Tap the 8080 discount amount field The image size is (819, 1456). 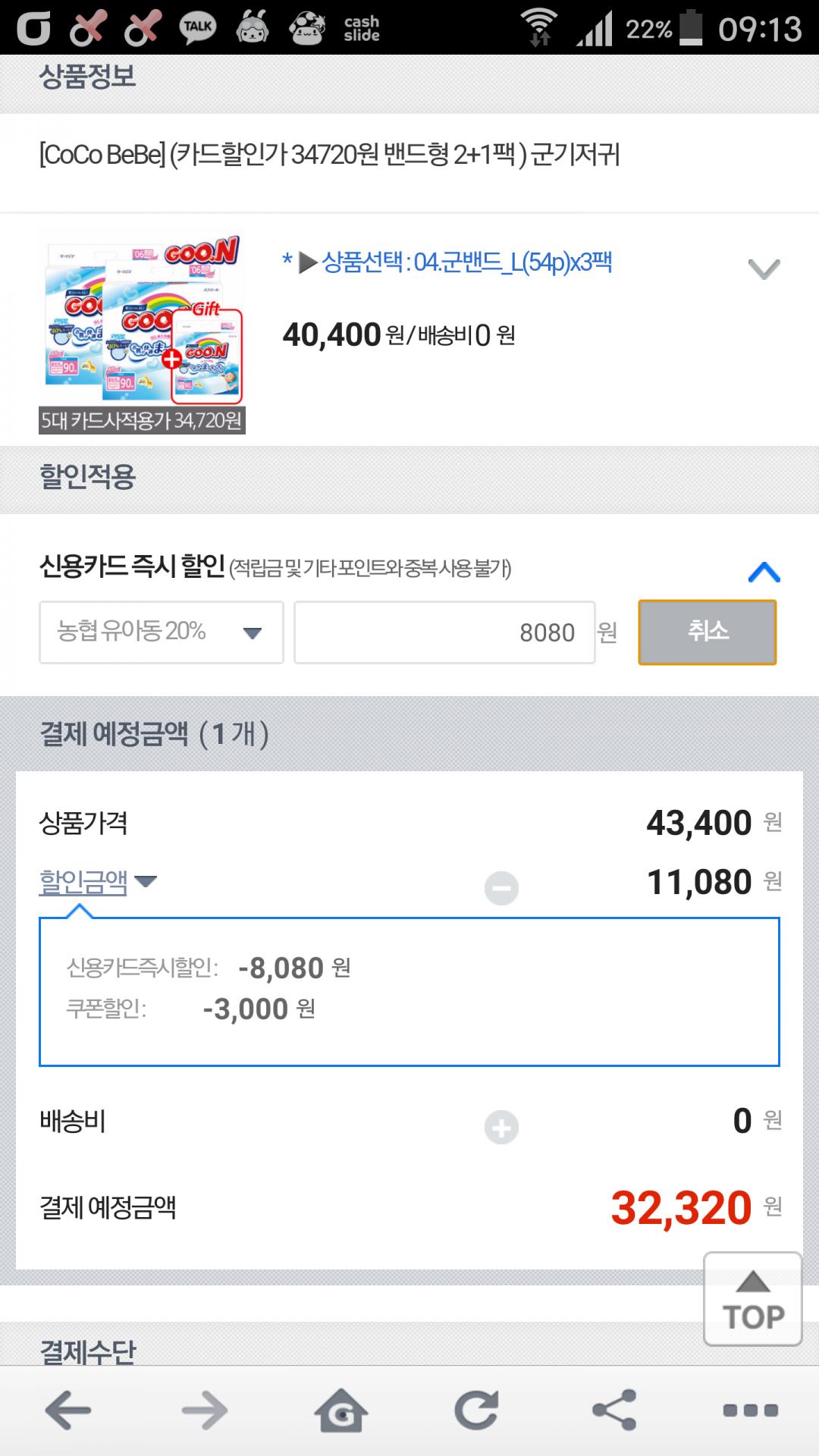[x=444, y=632]
